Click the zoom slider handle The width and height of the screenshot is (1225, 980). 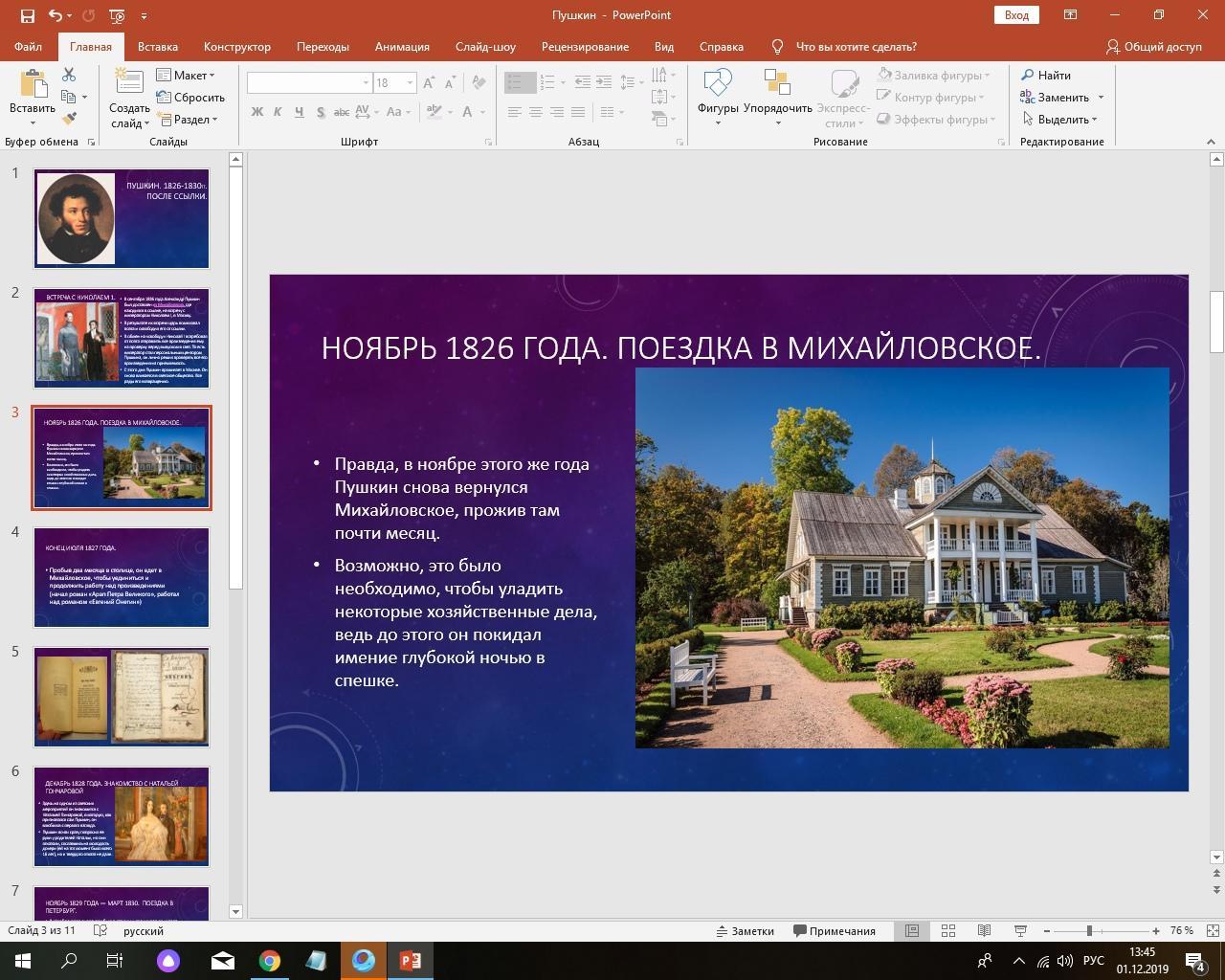pos(1089,931)
